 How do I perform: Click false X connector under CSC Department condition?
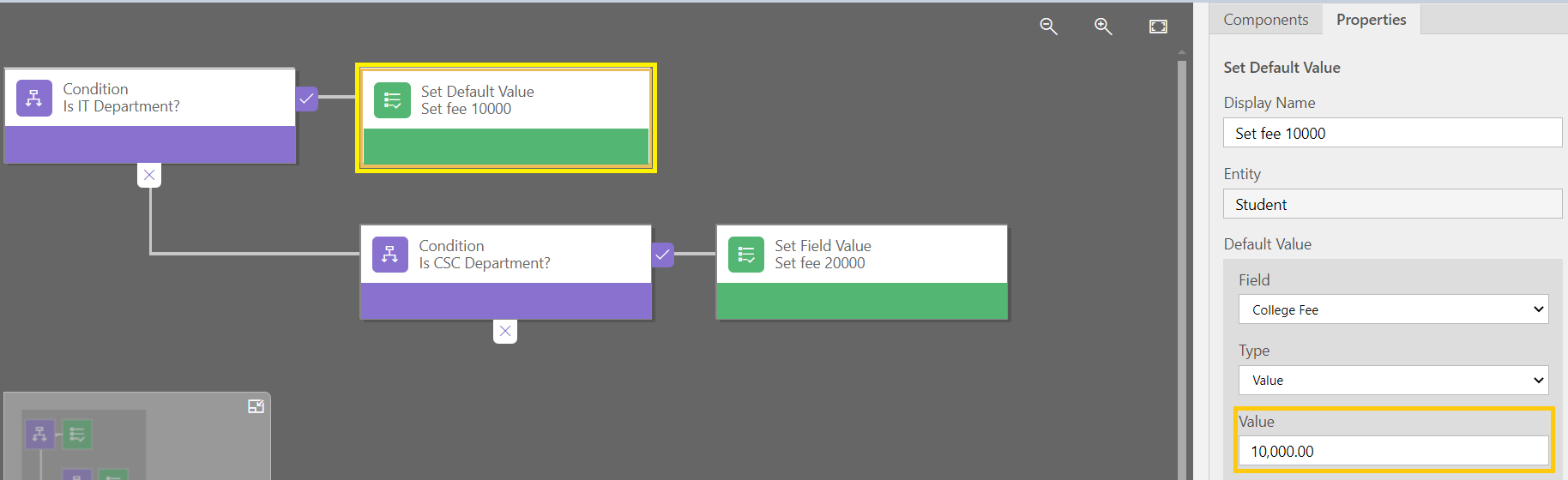tap(505, 331)
